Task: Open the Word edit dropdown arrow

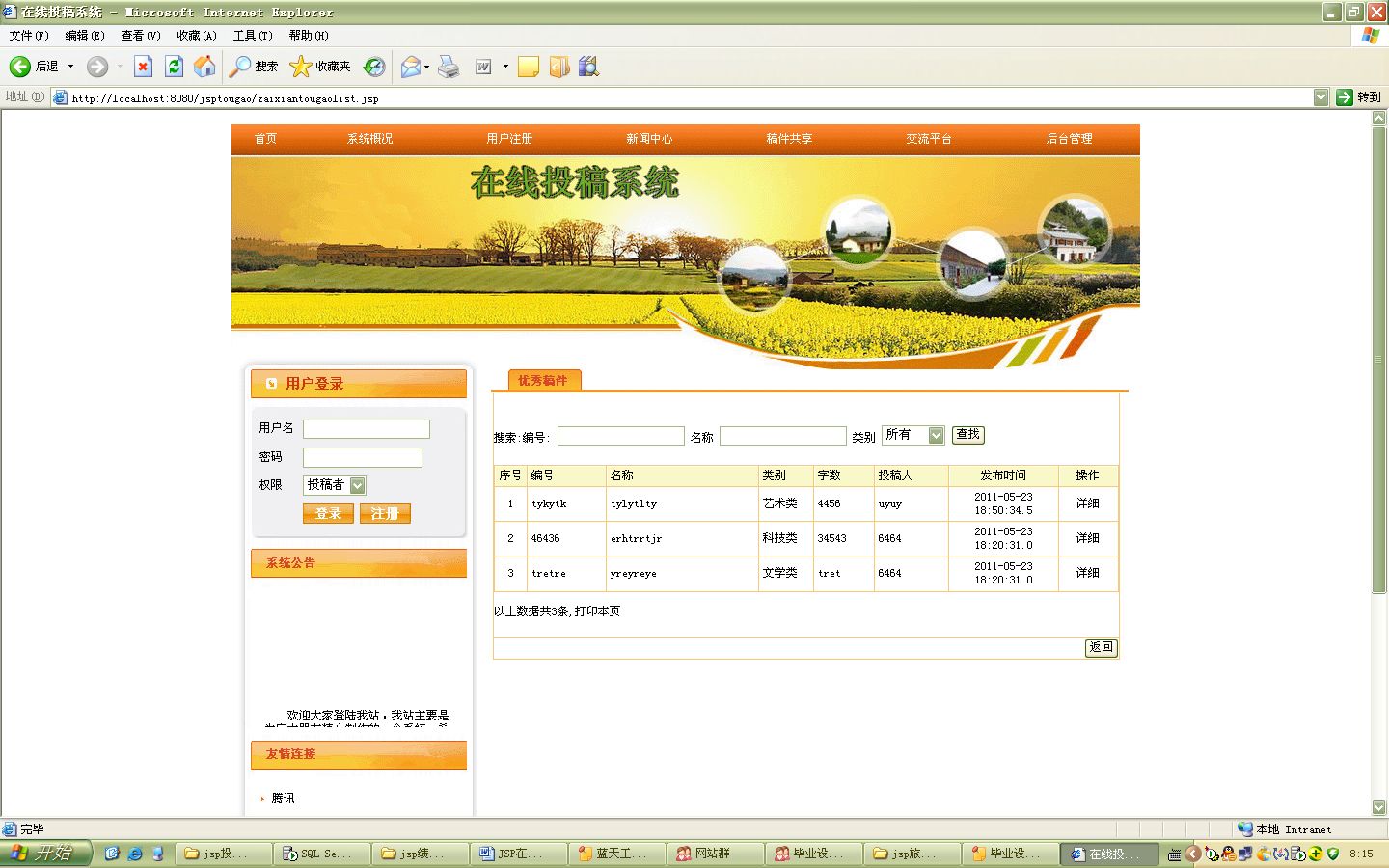Action: (505, 67)
